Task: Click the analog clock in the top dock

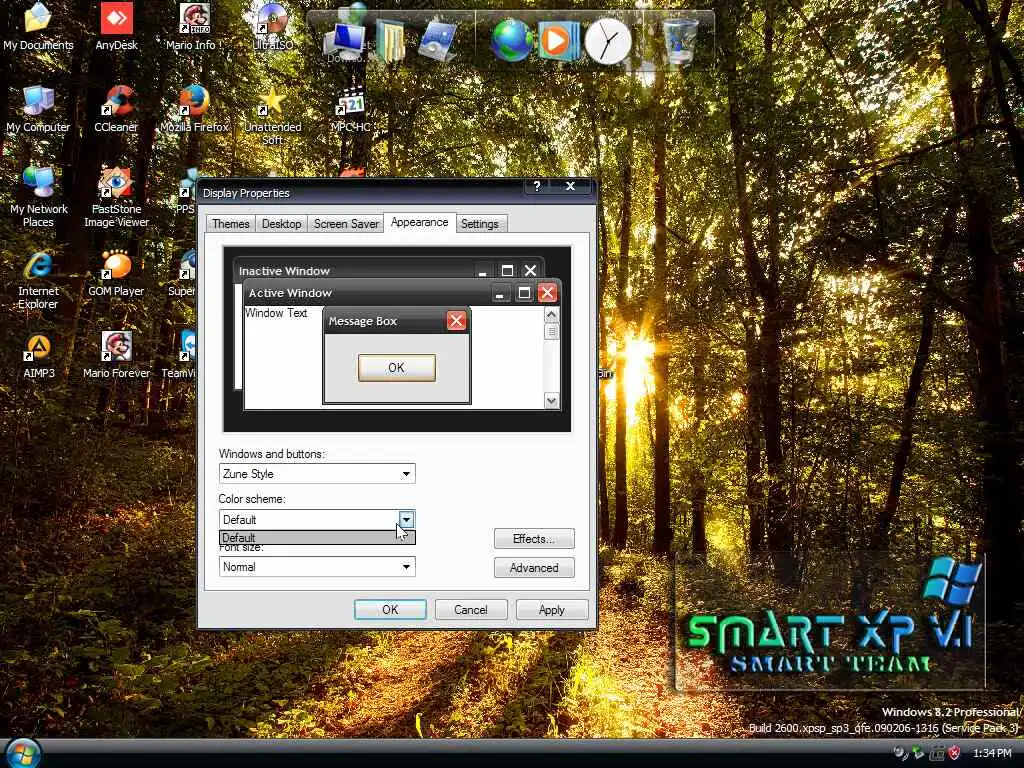Action: (x=608, y=41)
